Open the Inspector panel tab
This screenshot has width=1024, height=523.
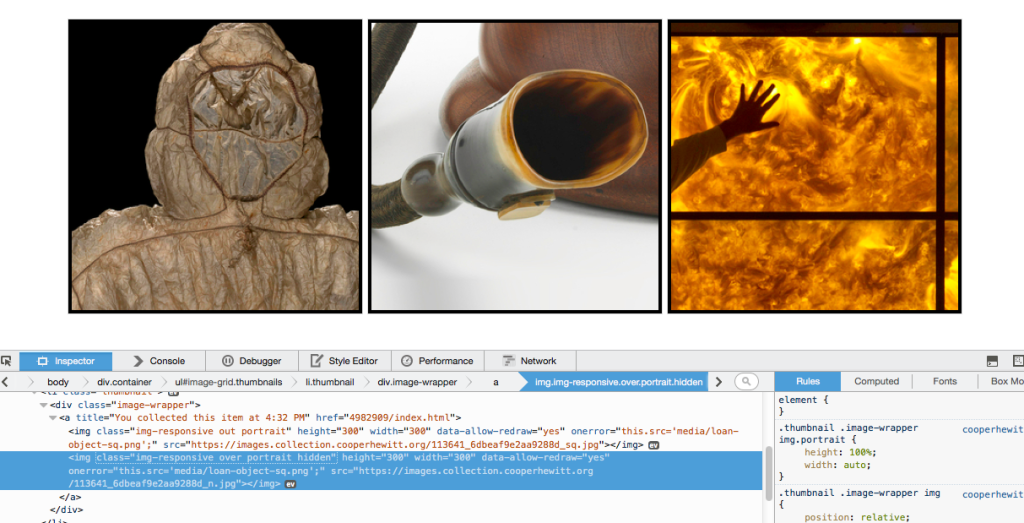tap(65, 361)
